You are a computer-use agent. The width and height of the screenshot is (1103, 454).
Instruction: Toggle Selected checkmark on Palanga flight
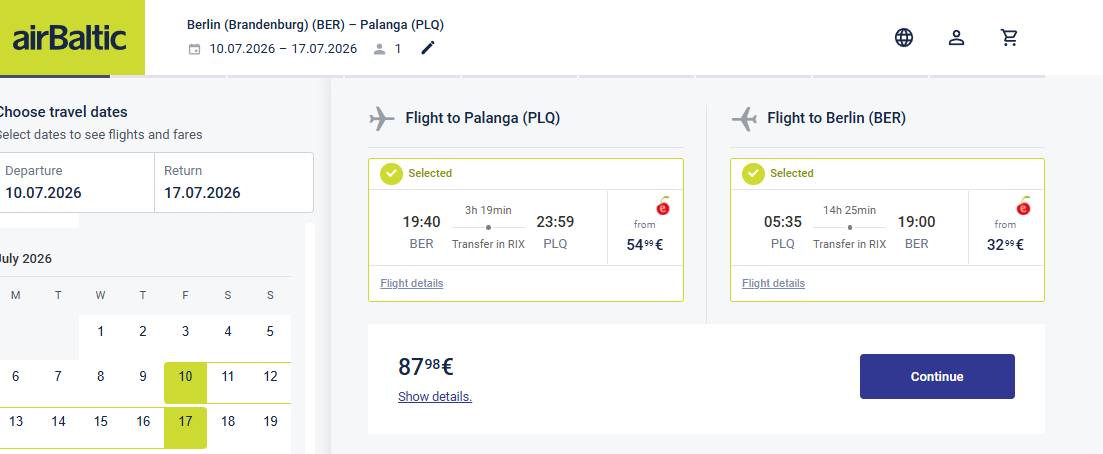click(x=391, y=173)
